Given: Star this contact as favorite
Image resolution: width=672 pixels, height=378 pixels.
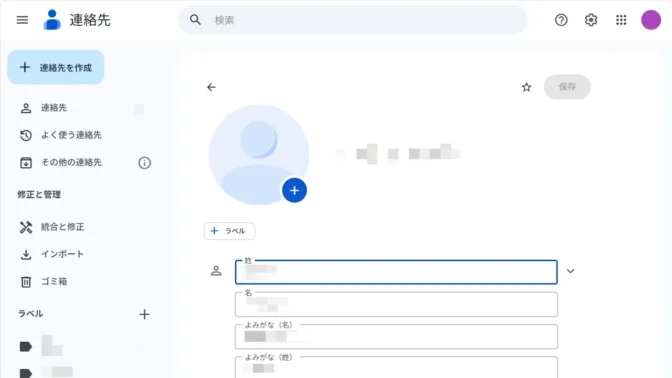Looking at the screenshot, I should click(526, 87).
